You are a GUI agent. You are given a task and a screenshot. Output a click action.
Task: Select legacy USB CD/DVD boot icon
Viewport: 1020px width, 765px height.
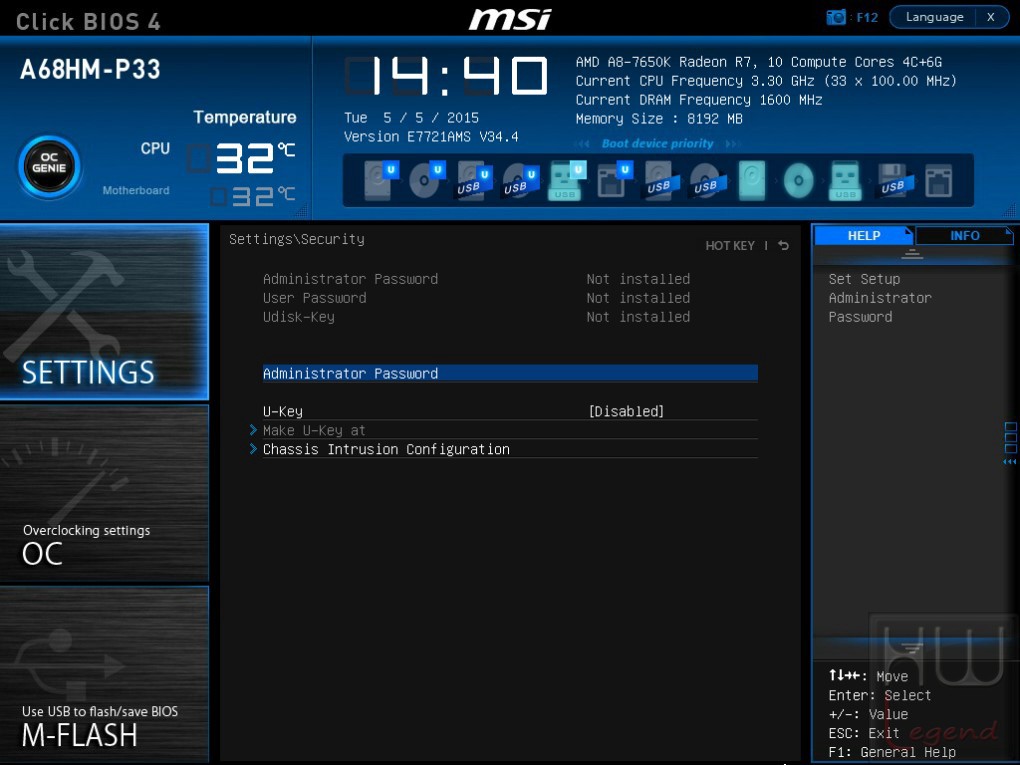(707, 180)
